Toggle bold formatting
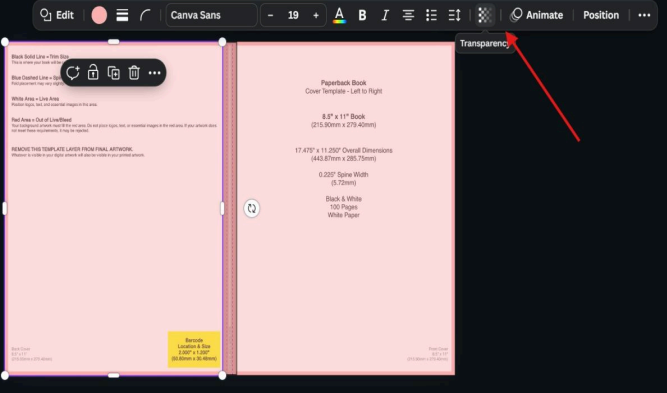Viewport: 667px width, 393px height. pos(362,15)
